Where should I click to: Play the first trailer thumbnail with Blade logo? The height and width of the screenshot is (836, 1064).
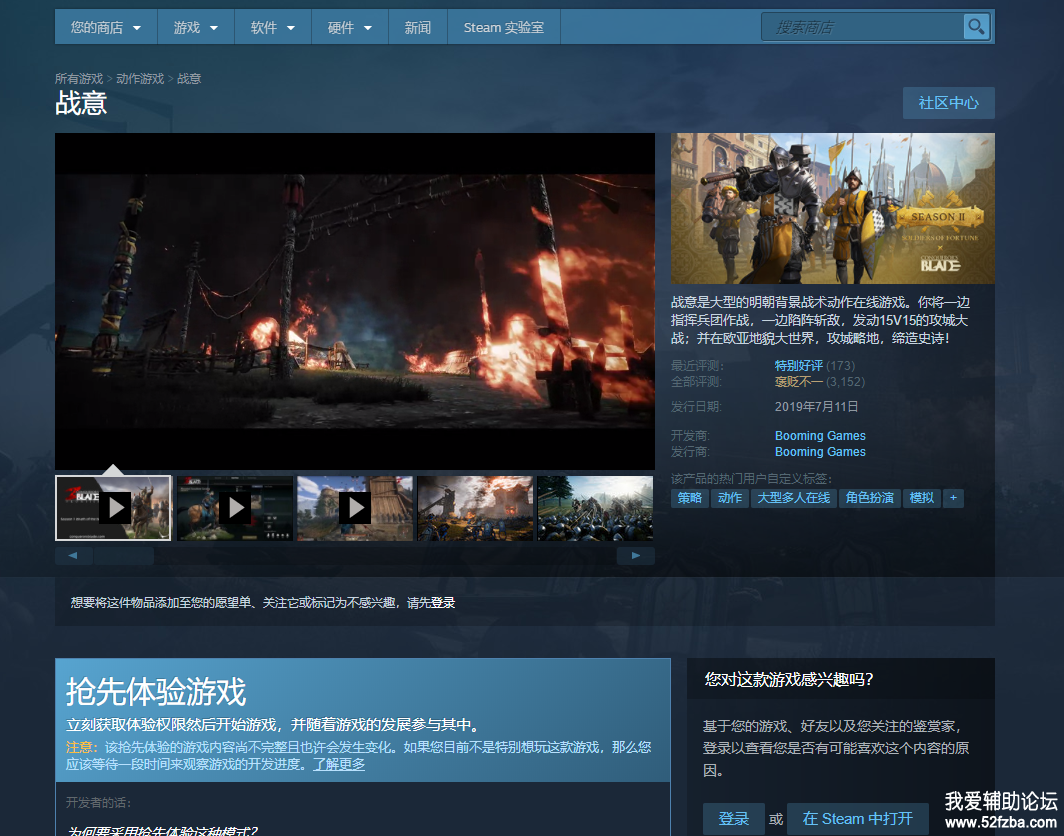(x=113, y=508)
